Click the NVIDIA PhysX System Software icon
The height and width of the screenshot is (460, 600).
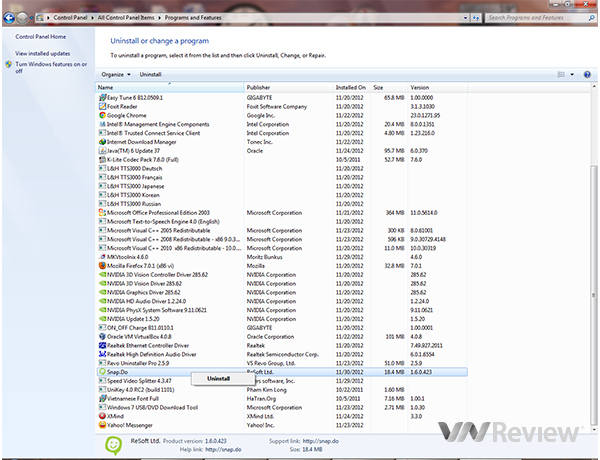click(x=102, y=310)
